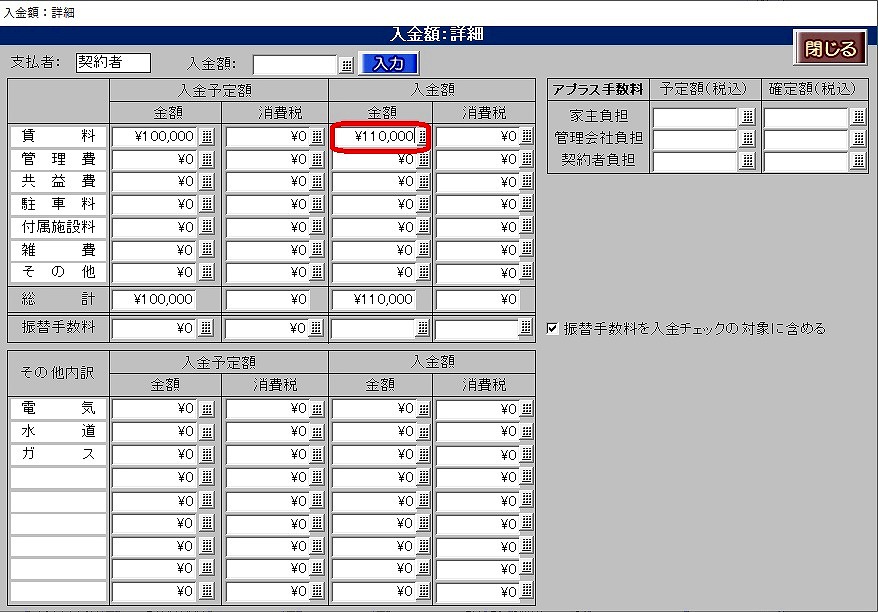Open calculator for 駐車料 received amount
This screenshot has width=878, height=612.
tap(423, 204)
